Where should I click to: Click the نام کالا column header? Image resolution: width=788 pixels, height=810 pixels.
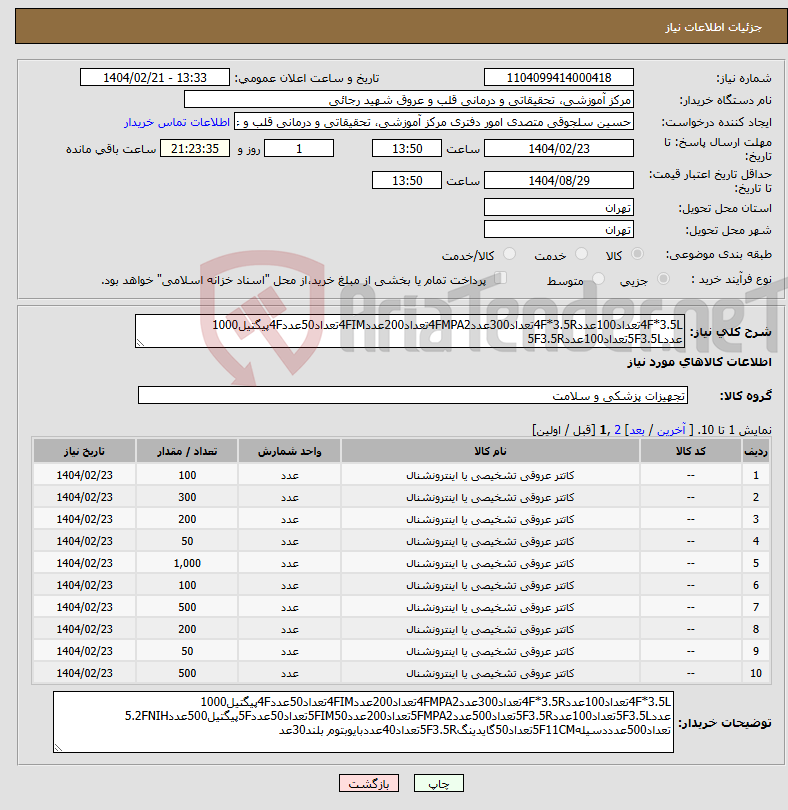(x=490, y=451)
